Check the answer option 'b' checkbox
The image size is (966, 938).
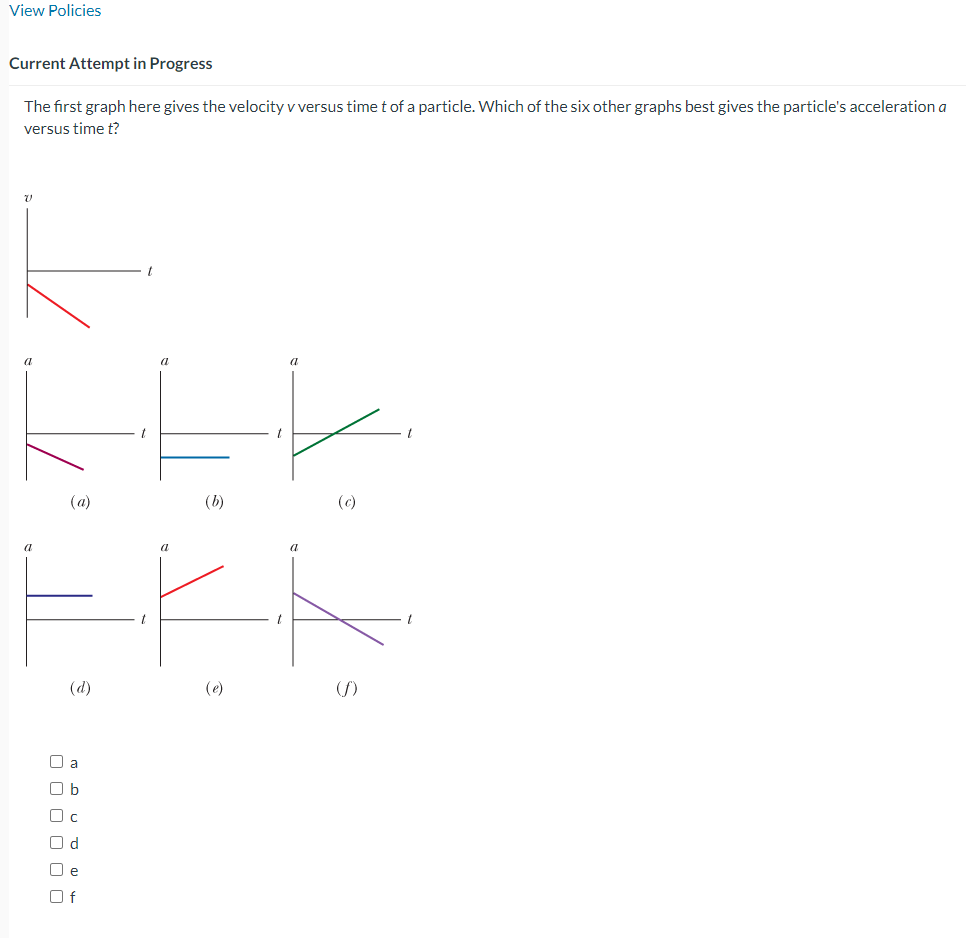[57, 788]
